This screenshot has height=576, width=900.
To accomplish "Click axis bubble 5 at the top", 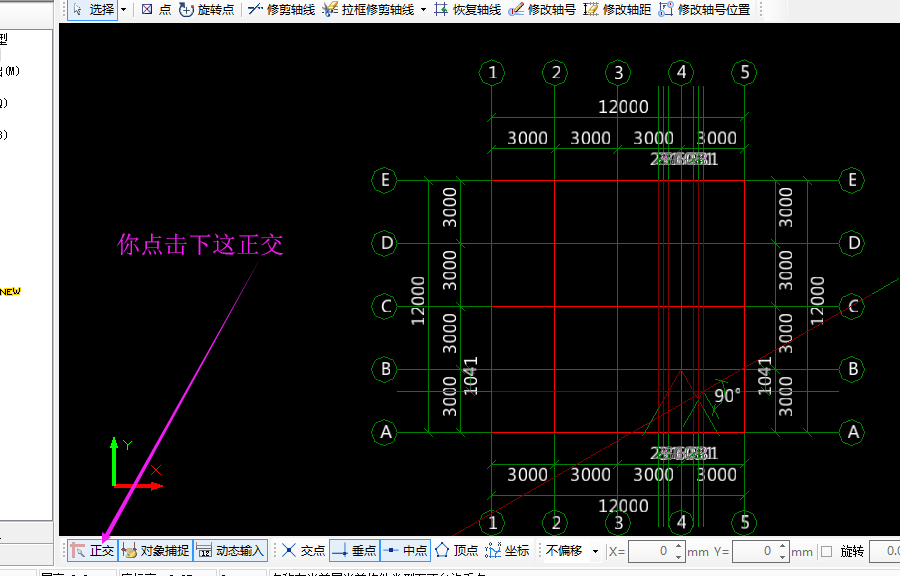I will 744,73.
